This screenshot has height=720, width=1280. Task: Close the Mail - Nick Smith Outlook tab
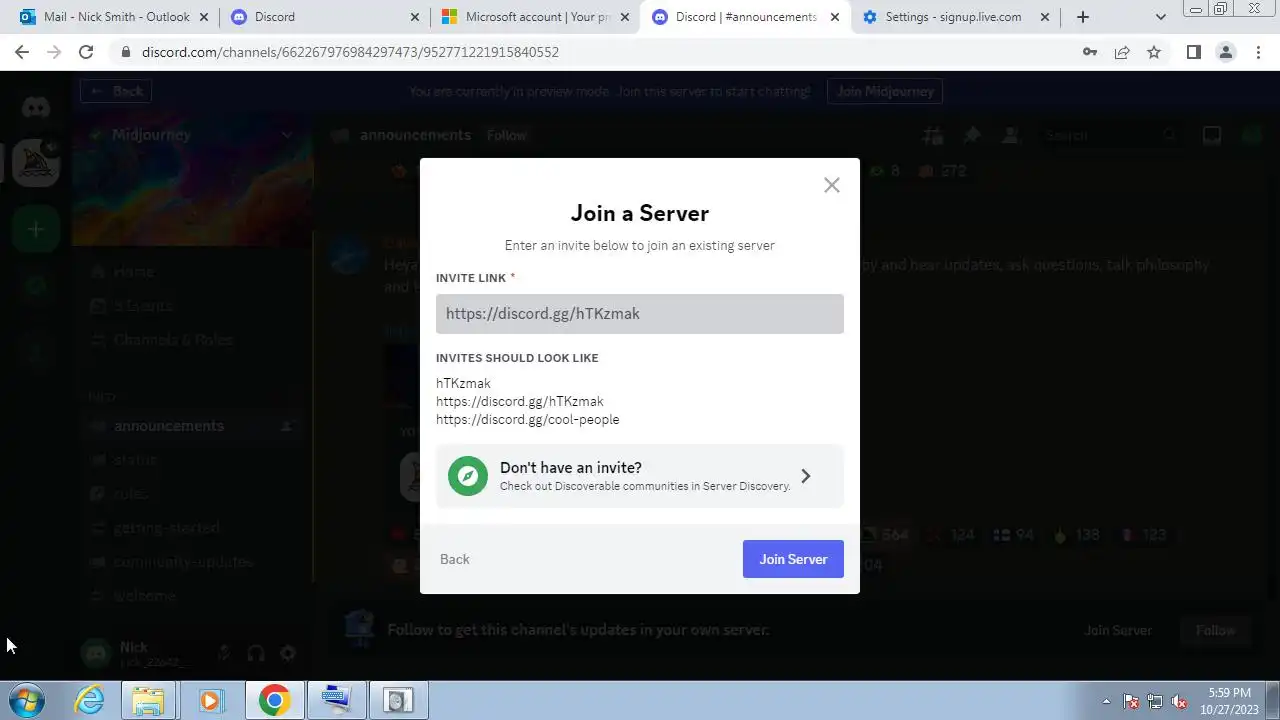205,17
